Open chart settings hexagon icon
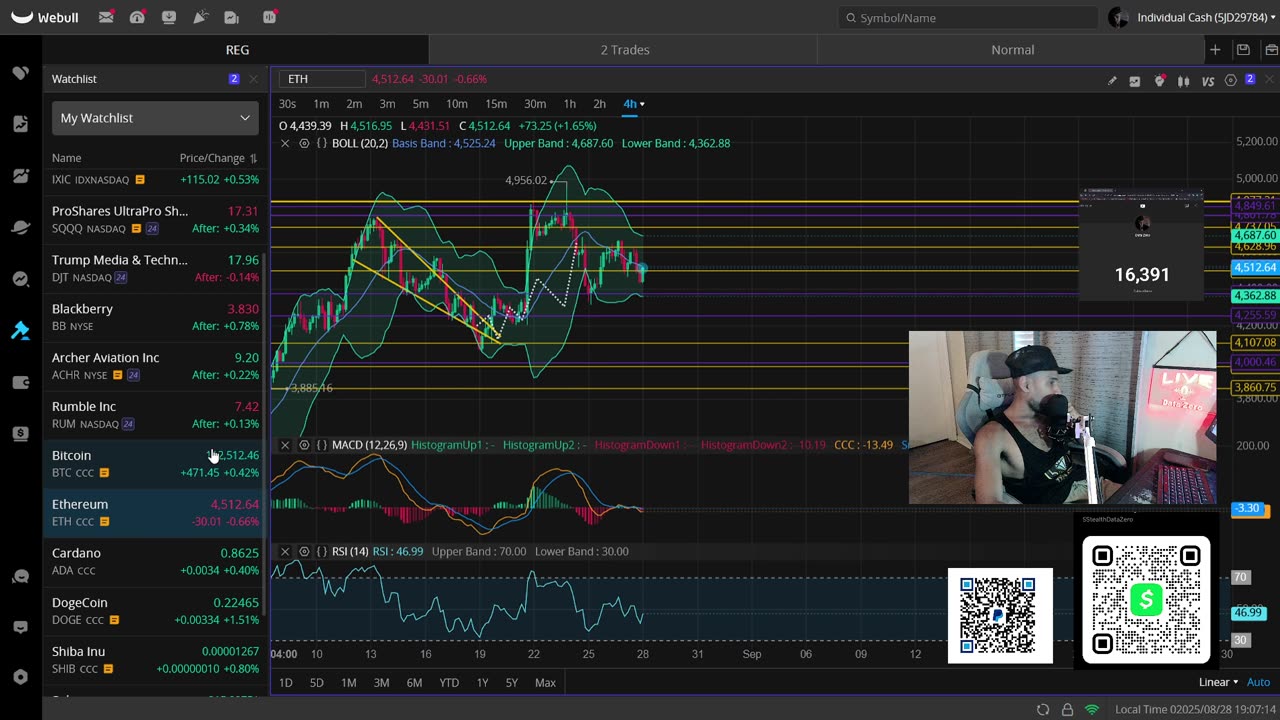Image resolution: width=1280 pixels, height=720 pixels. point(1231,80)
